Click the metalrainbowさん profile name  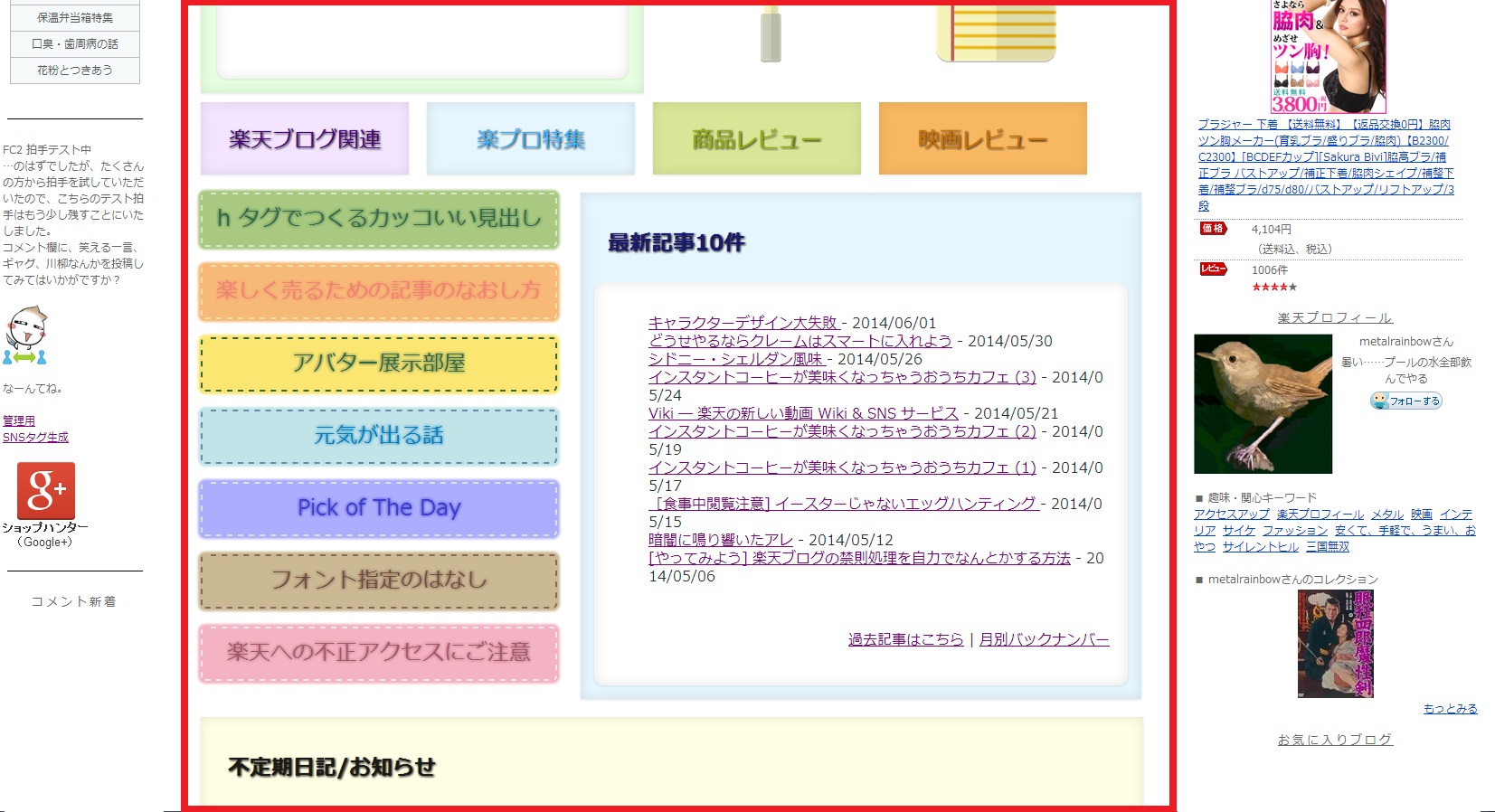[1405, 342]
